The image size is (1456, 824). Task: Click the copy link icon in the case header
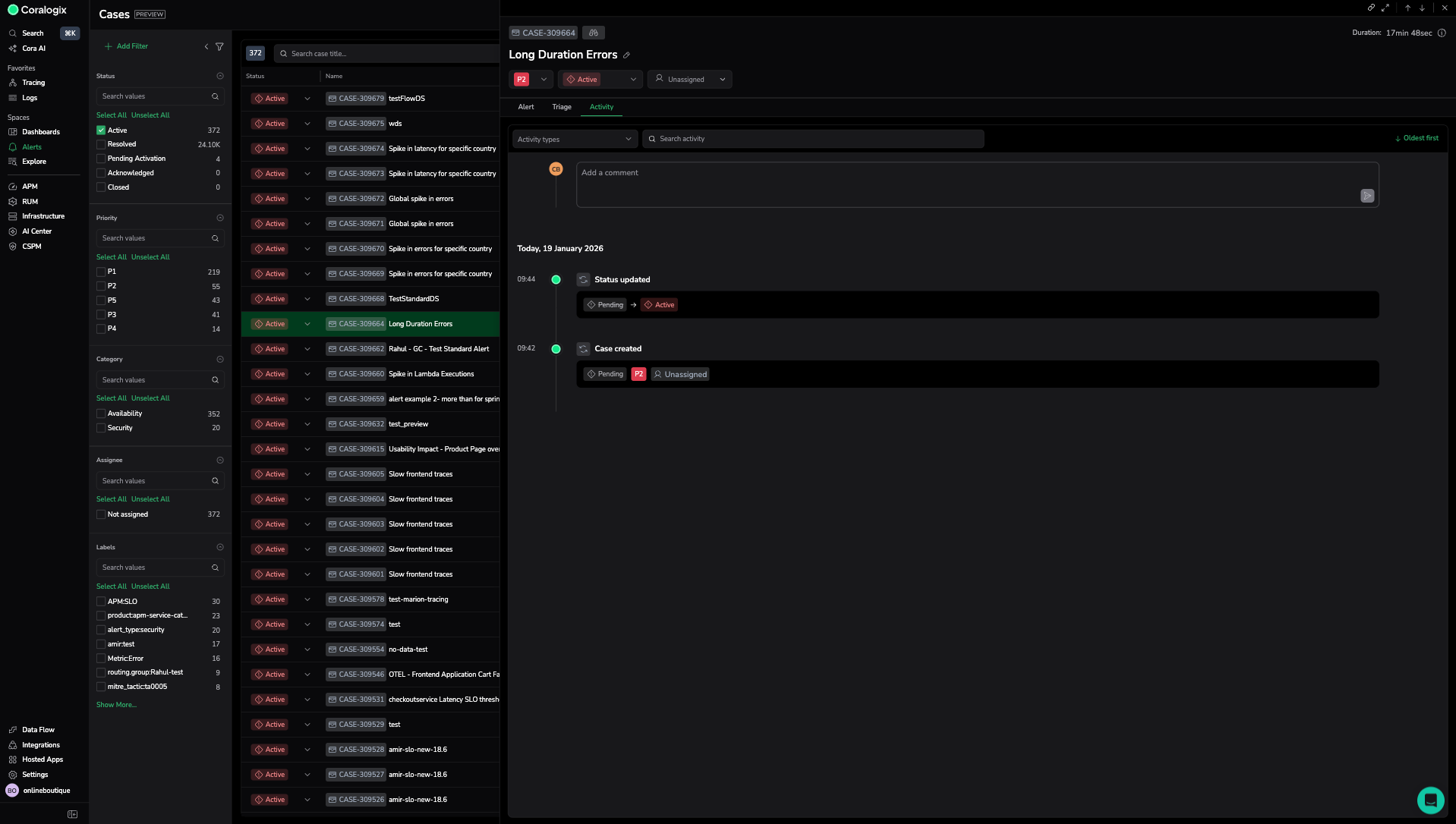pyautogui.click(x=1371, y=8)
